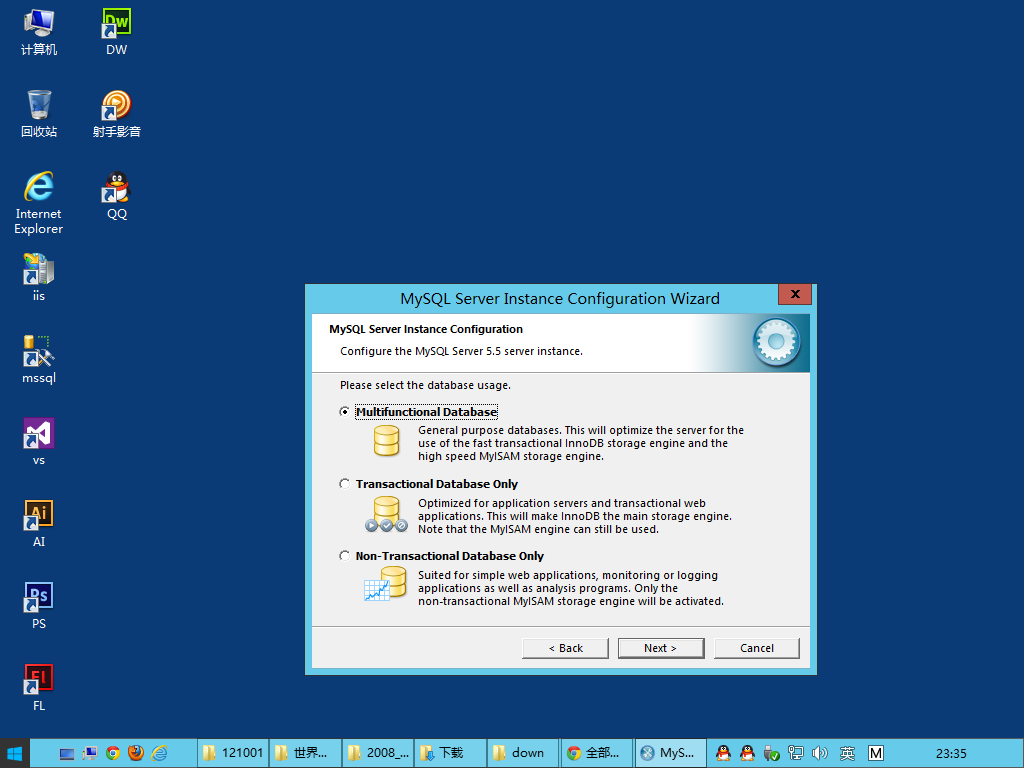Screen dimensions: 1024x768
Task: Toggle the 英 input language indicator
Action: click(x=847, y=753)
